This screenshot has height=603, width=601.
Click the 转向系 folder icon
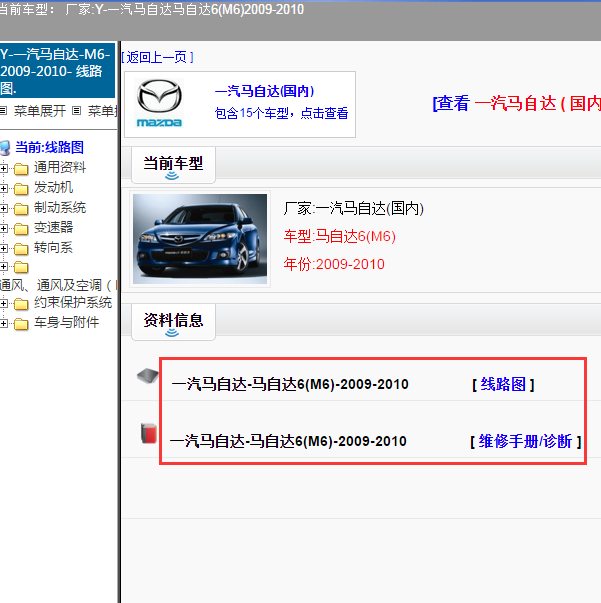pyautogui.click(x=21, y=249)
